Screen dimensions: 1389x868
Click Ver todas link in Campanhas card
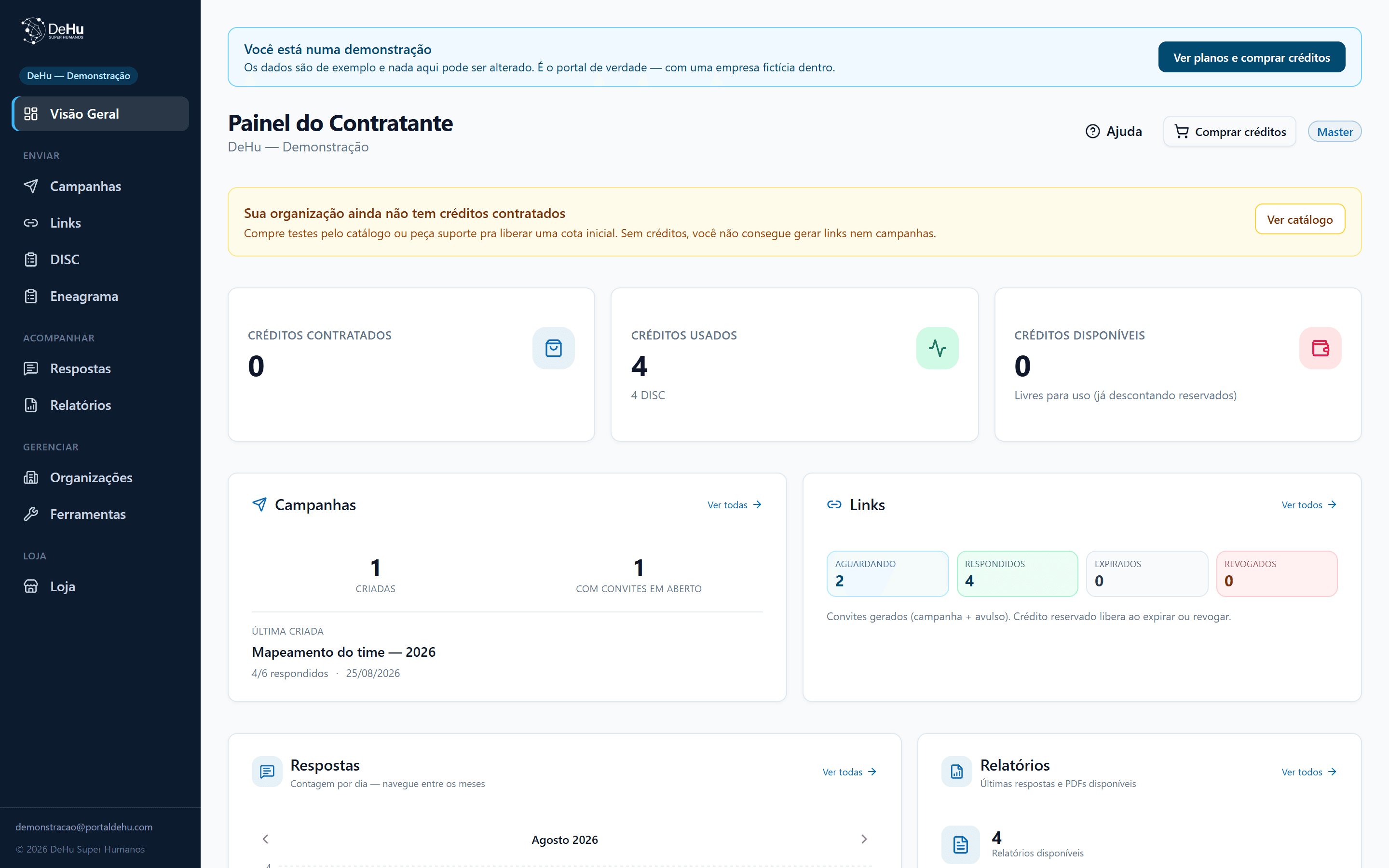(x=735, y=504)
